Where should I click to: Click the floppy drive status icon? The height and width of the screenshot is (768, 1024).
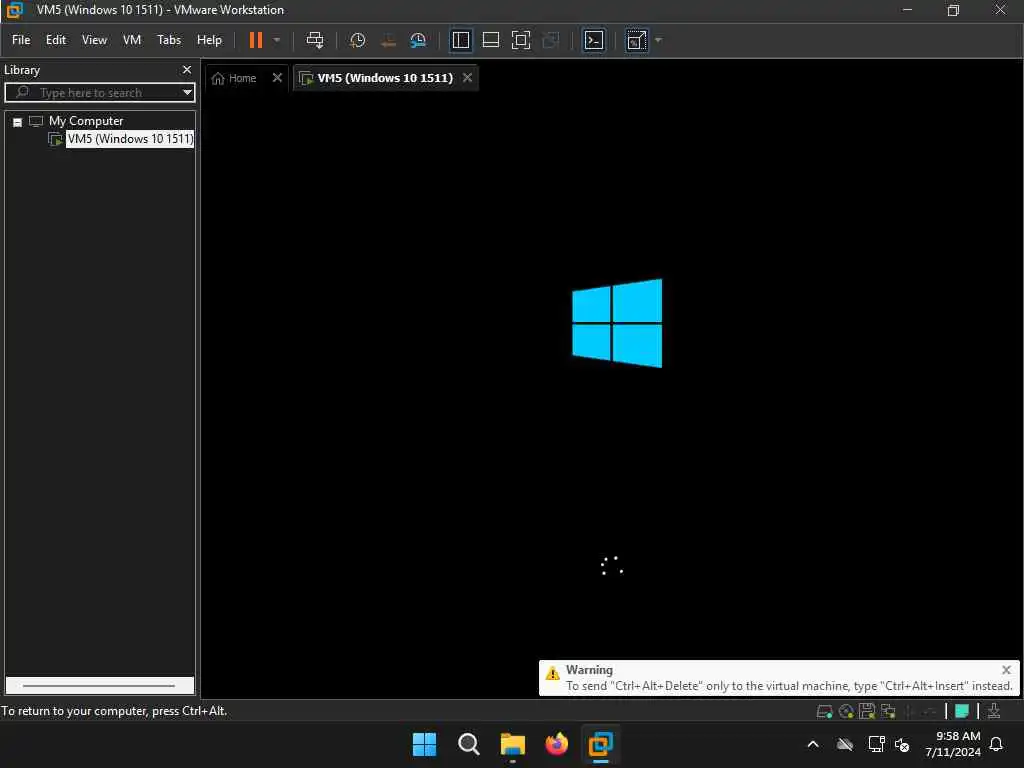[x=867, y=711]
